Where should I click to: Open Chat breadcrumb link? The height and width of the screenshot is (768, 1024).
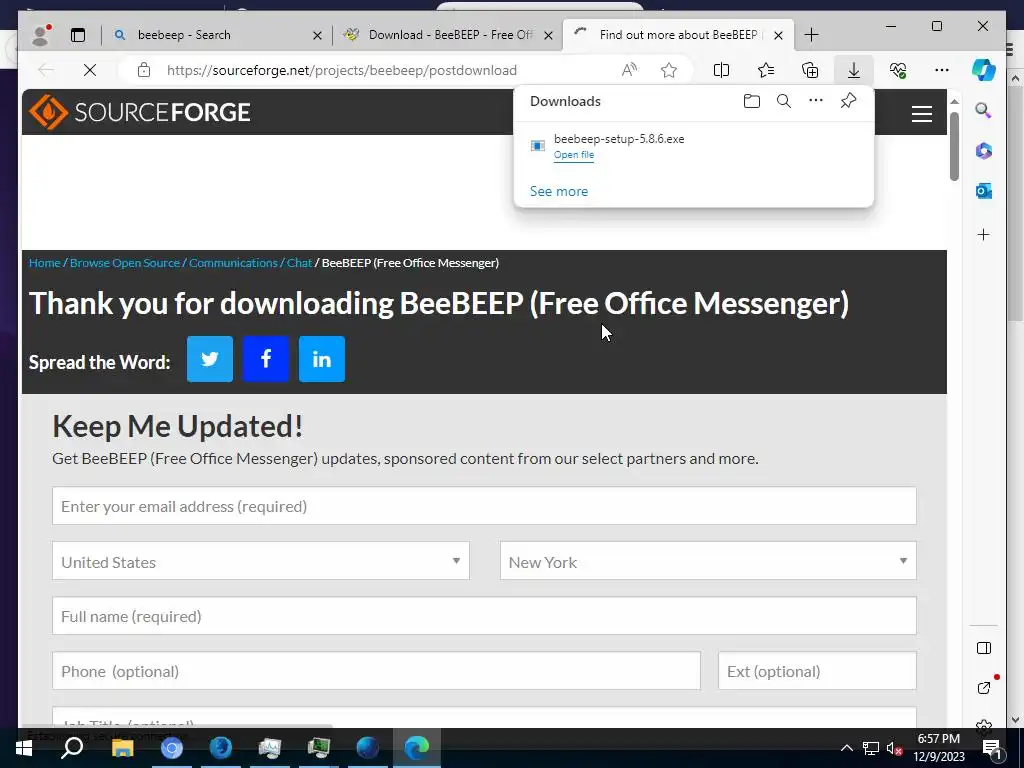pos(299,263)
